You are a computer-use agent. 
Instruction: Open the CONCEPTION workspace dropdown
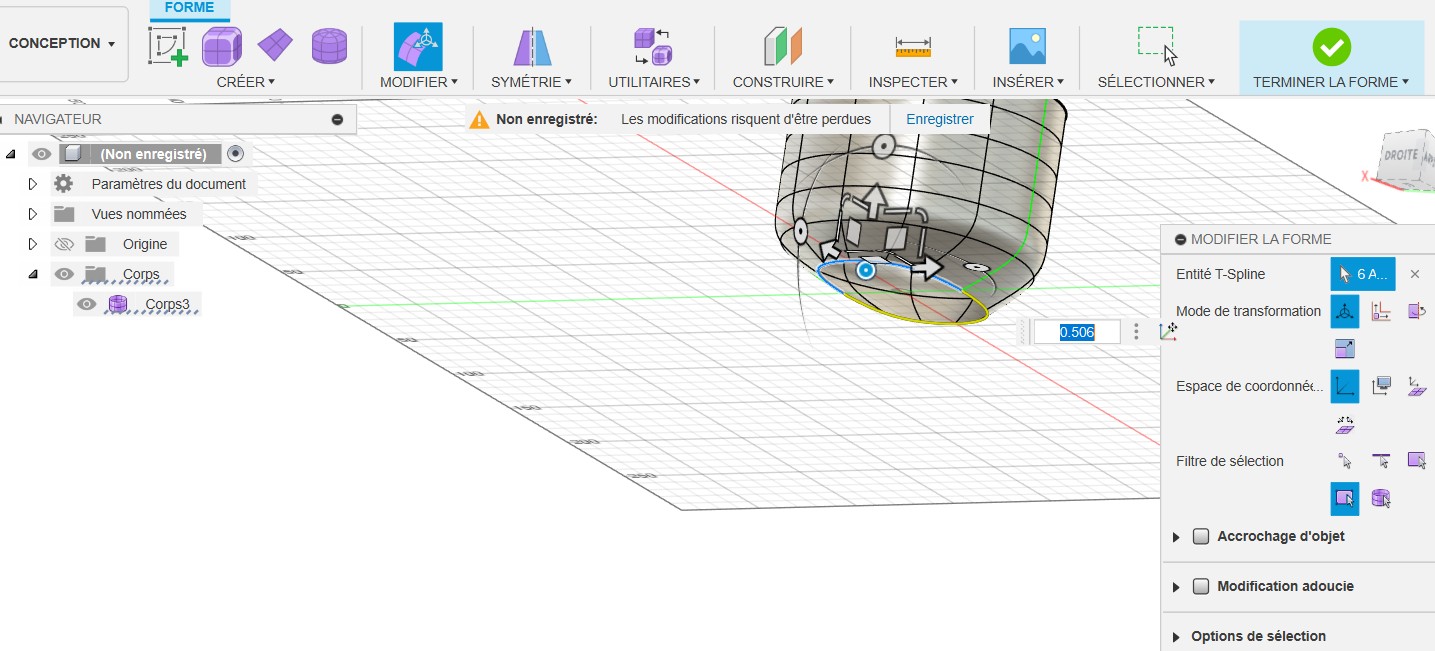point(62,44)
